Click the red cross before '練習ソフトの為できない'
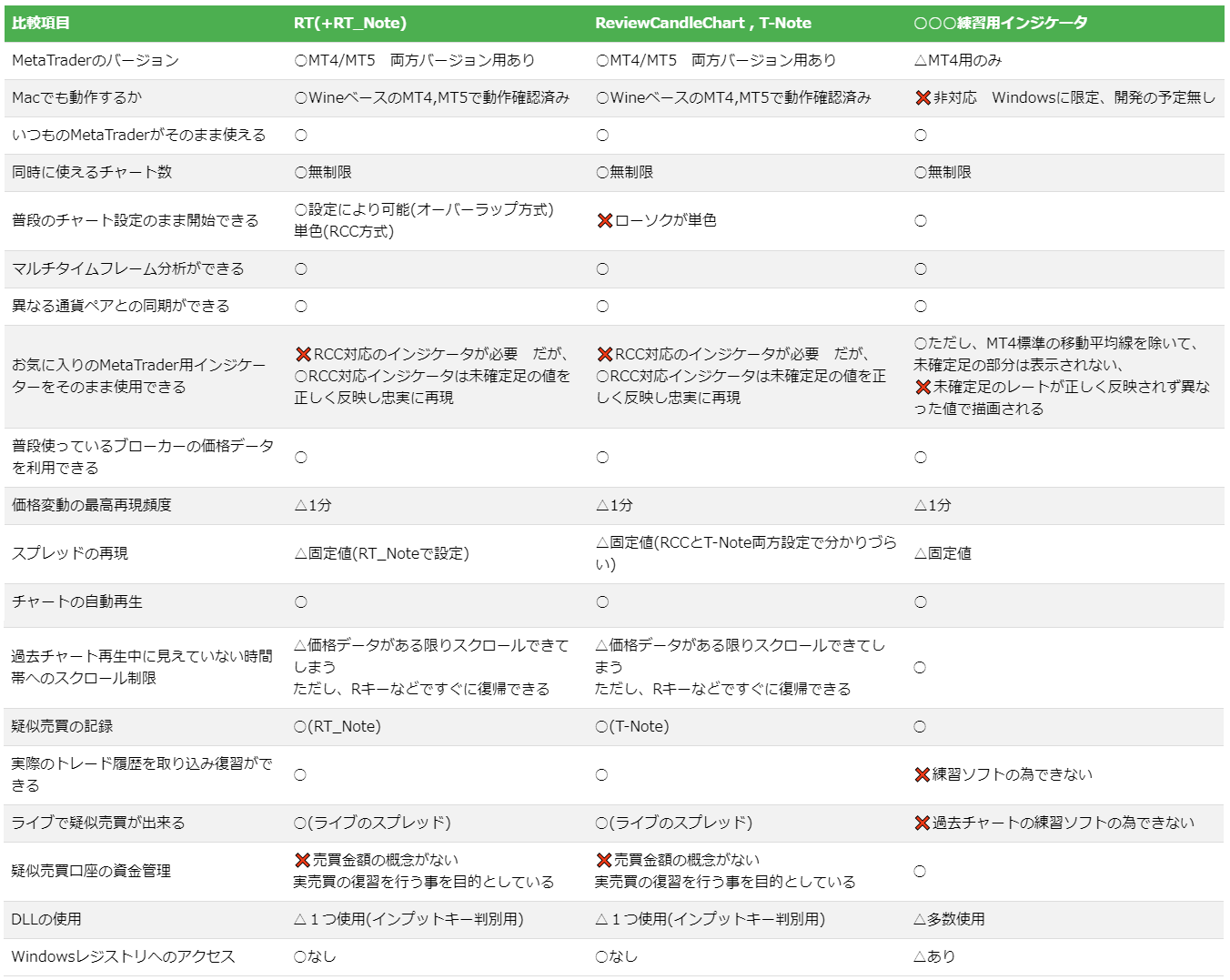This screenshot has width=1230, height=980. click(922, 775)
